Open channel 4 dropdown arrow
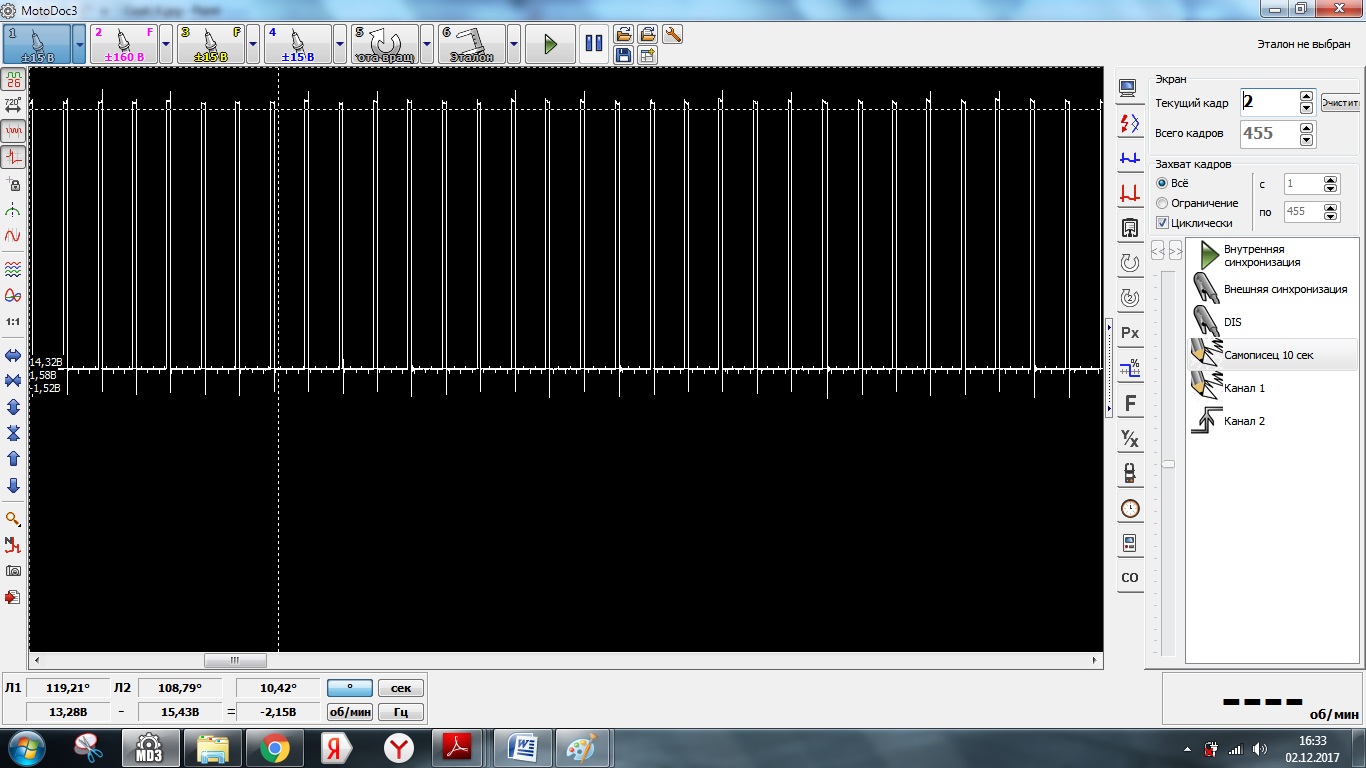The width and height of the screenshot is (1366, 768). coord(340,44)
